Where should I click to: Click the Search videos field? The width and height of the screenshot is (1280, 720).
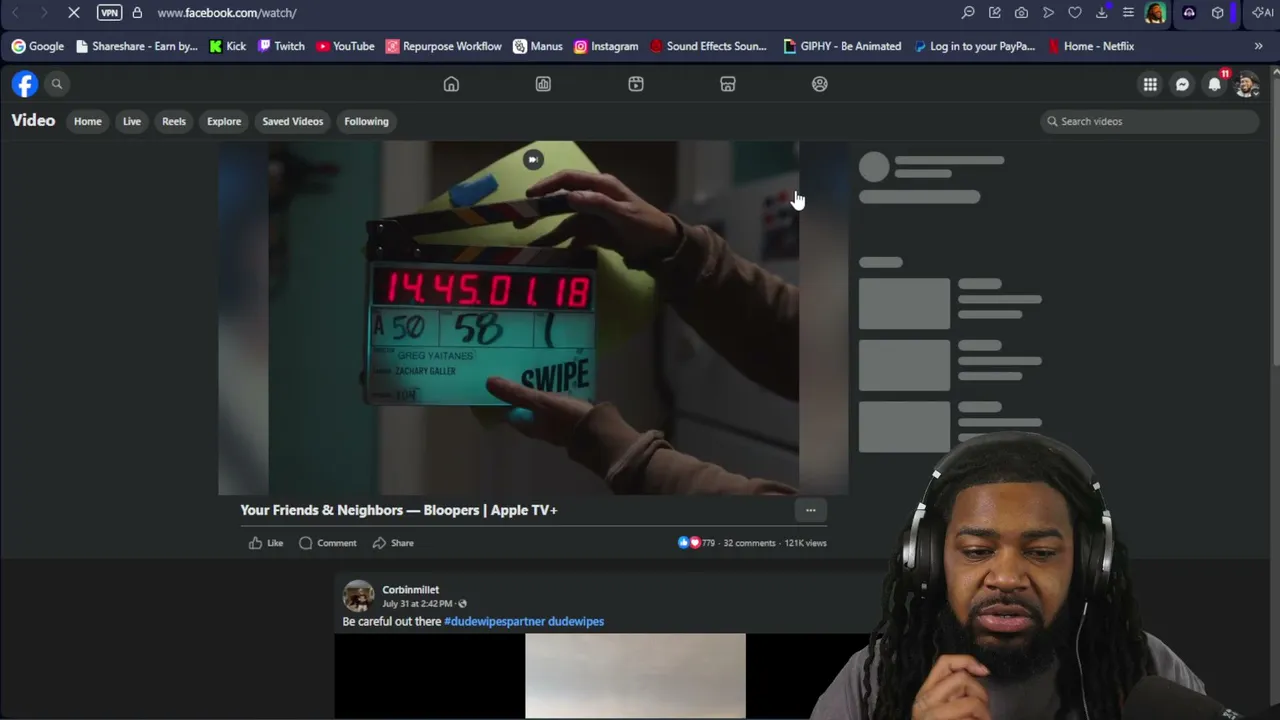[1148, 121]
